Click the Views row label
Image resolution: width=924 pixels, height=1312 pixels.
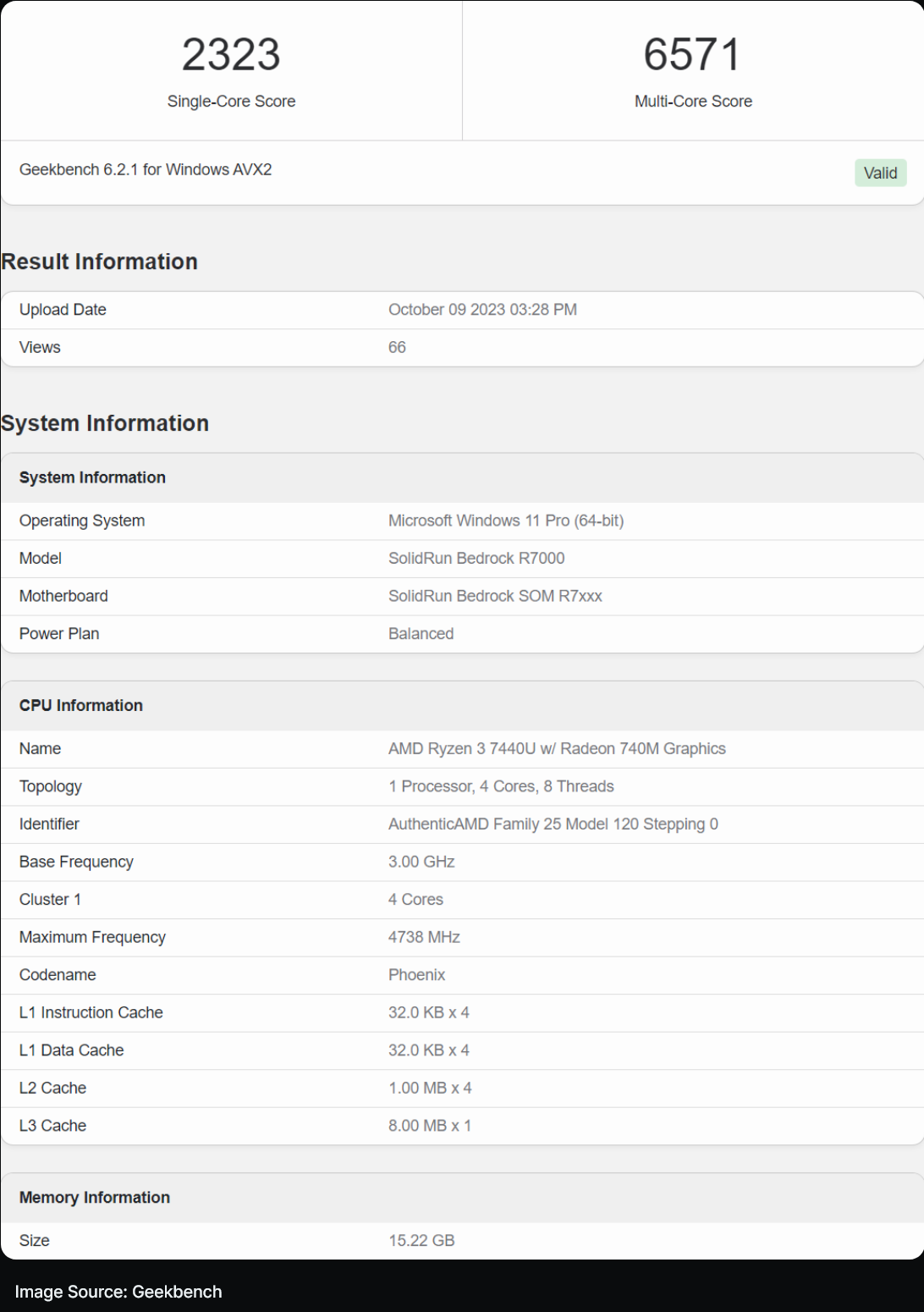(x=40, y=347)
